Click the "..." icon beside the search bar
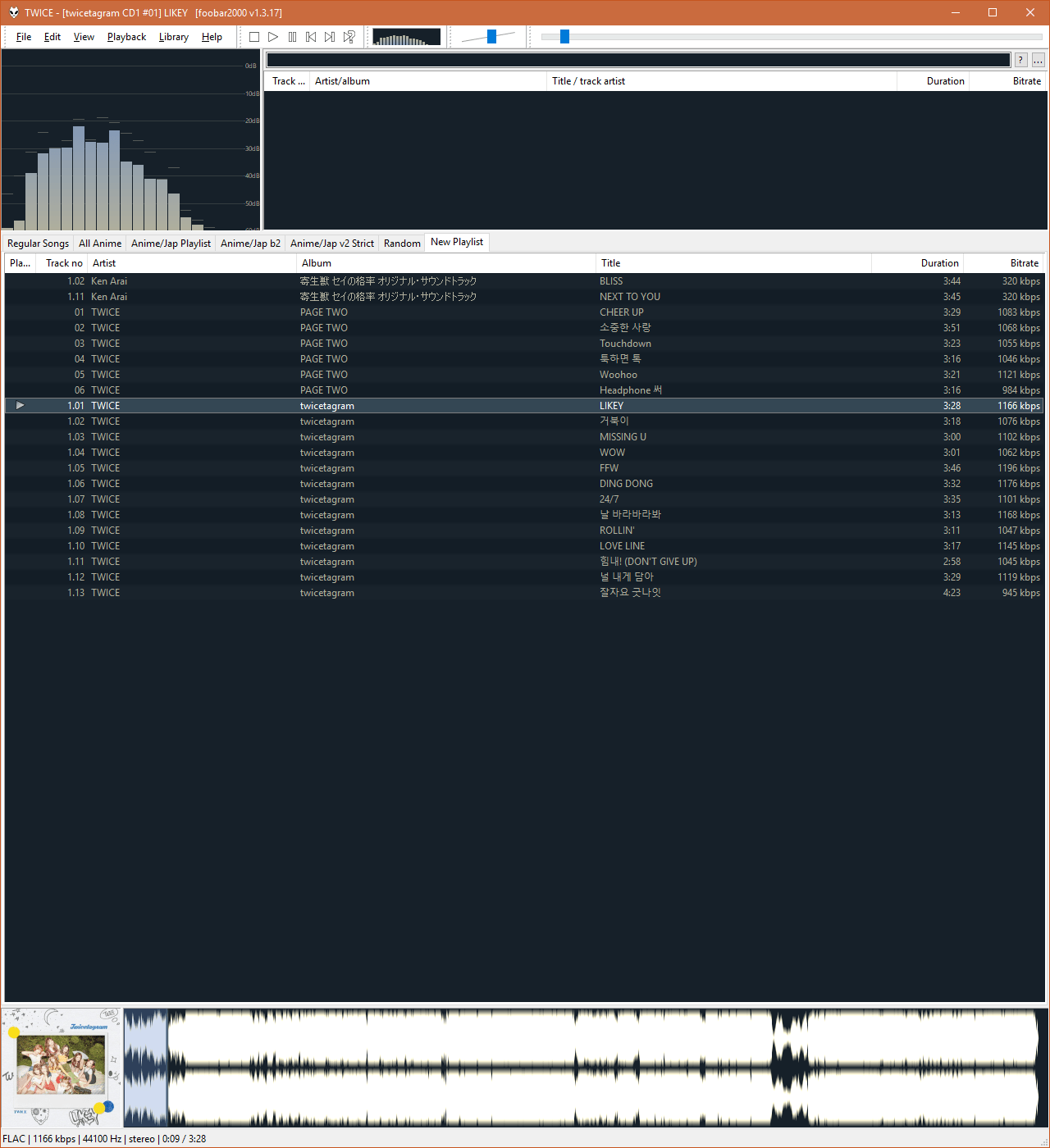 point(1038,59)
